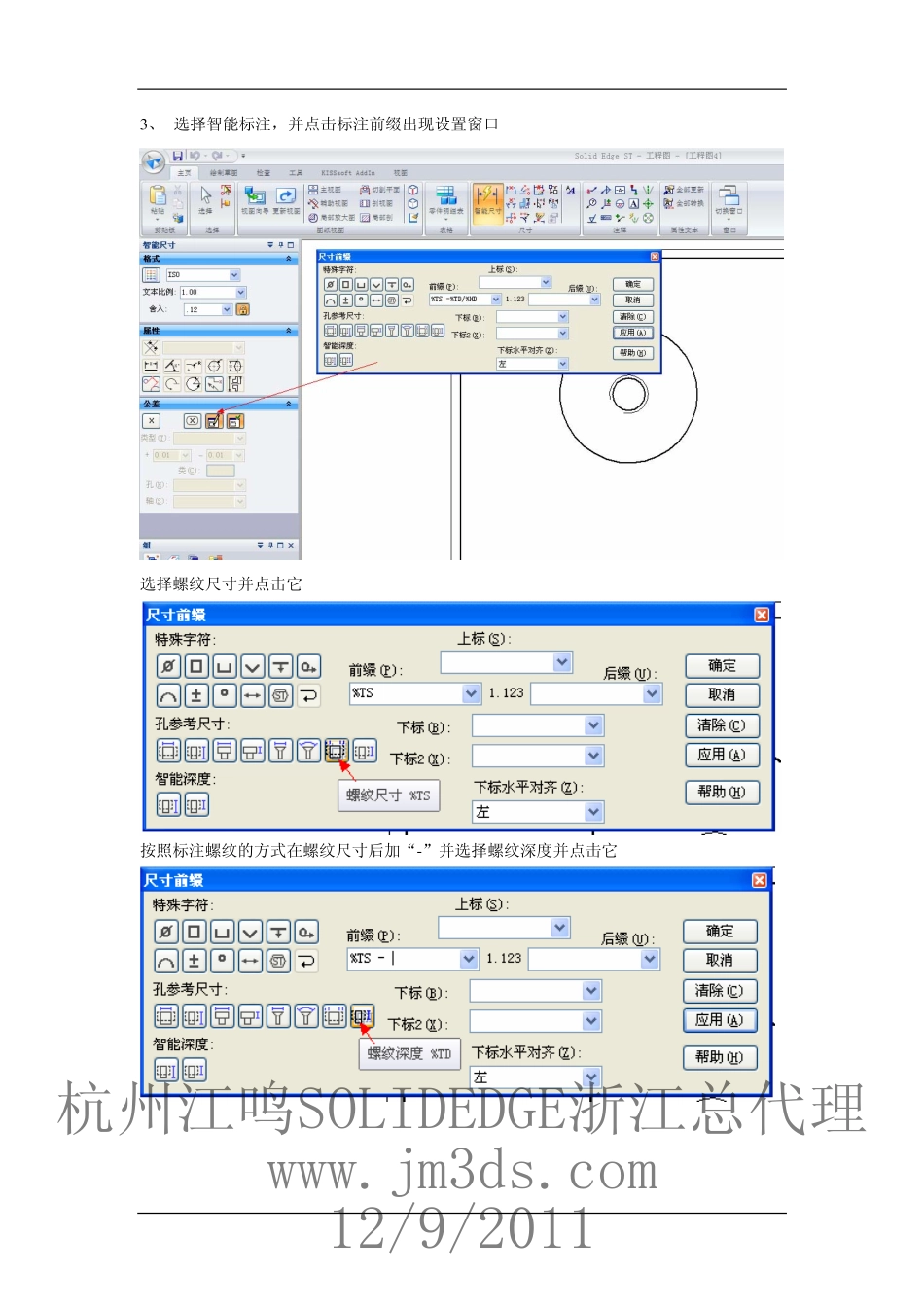Insert countersink symbol in the 螺纹尺寸 tooltip dialog
The height and width of the screenshot is (1307, 924).
(252, 666)
